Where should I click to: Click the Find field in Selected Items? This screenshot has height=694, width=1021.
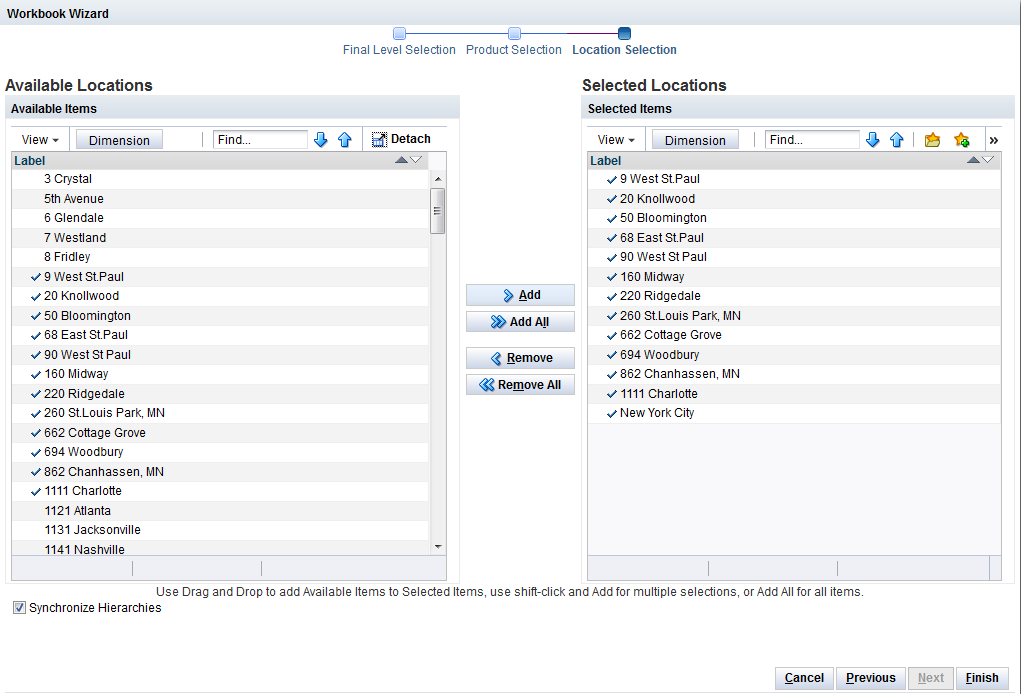[812, 139]
